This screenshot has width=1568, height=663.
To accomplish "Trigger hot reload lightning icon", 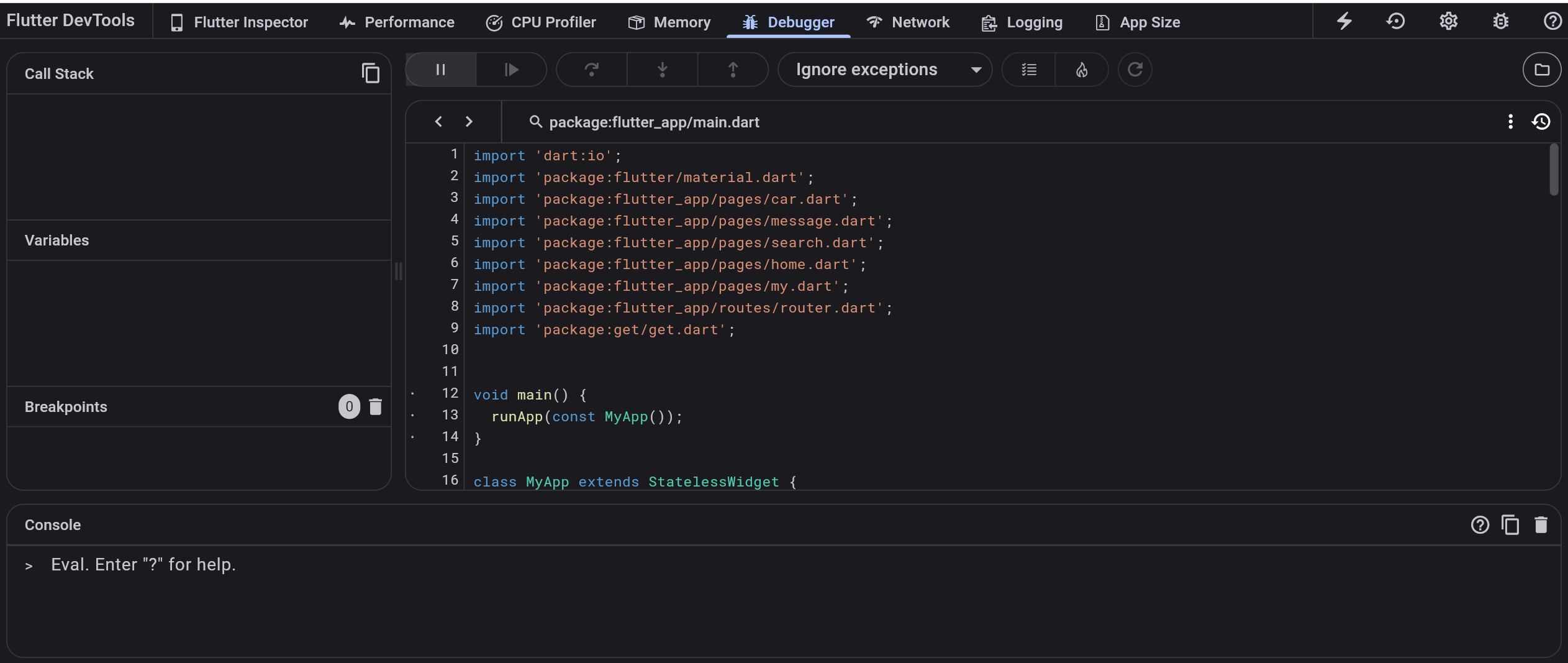I will click(x=1344, y=21).
